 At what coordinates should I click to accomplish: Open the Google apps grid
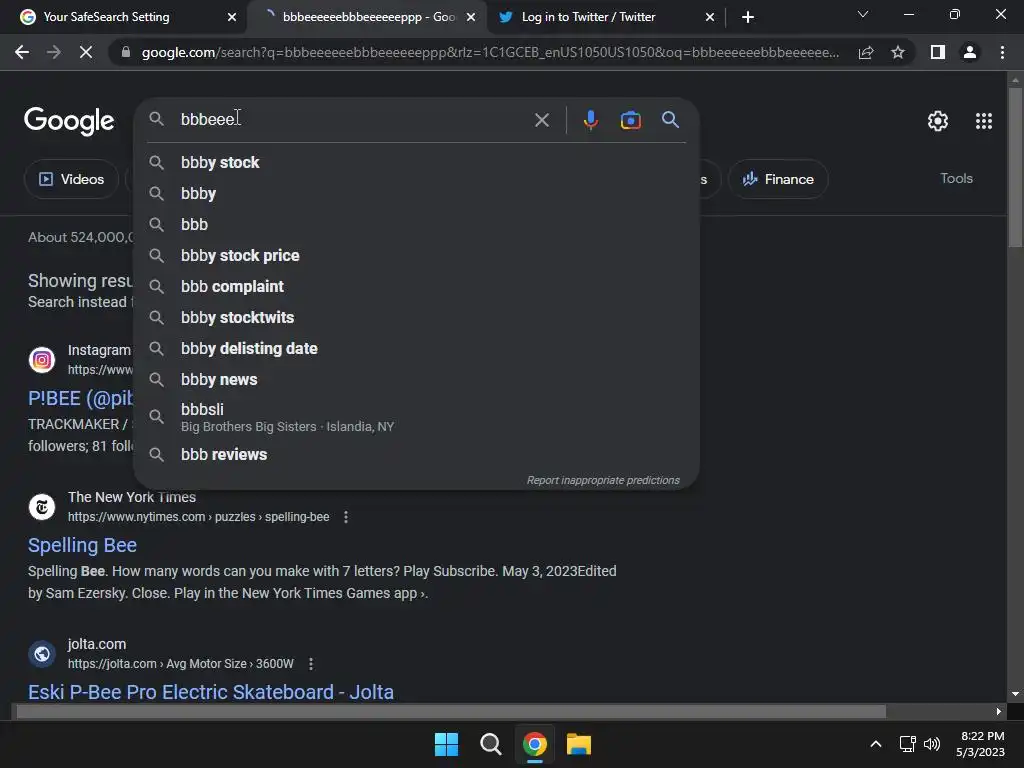pyautogui.click(x=984, y=121)
